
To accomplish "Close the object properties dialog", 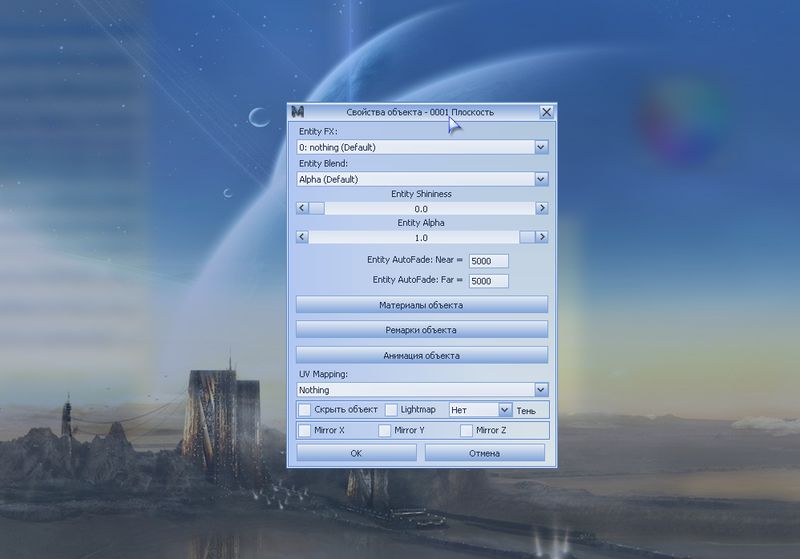I will point(546,112).
